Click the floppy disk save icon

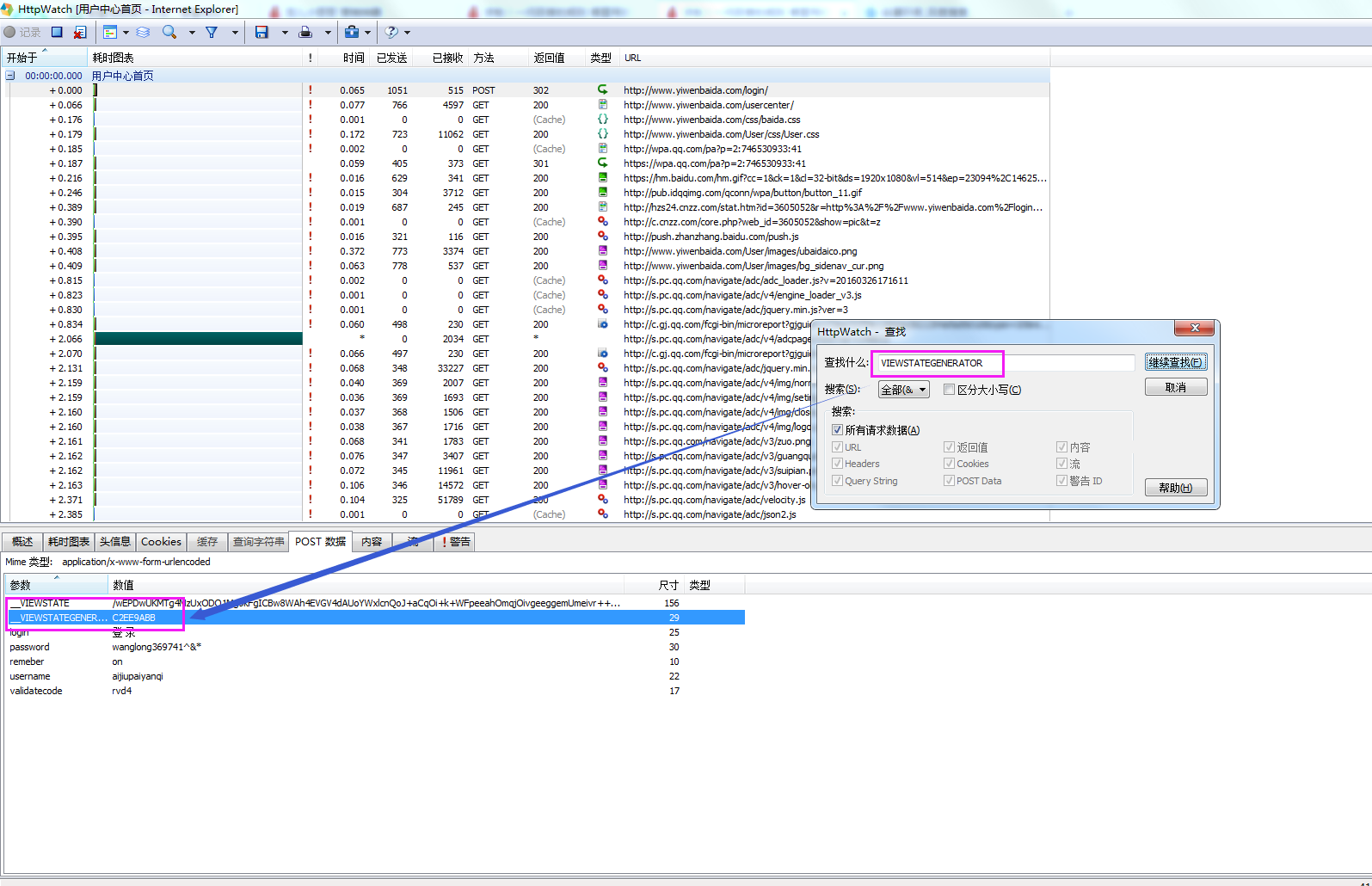coord(261,32)
